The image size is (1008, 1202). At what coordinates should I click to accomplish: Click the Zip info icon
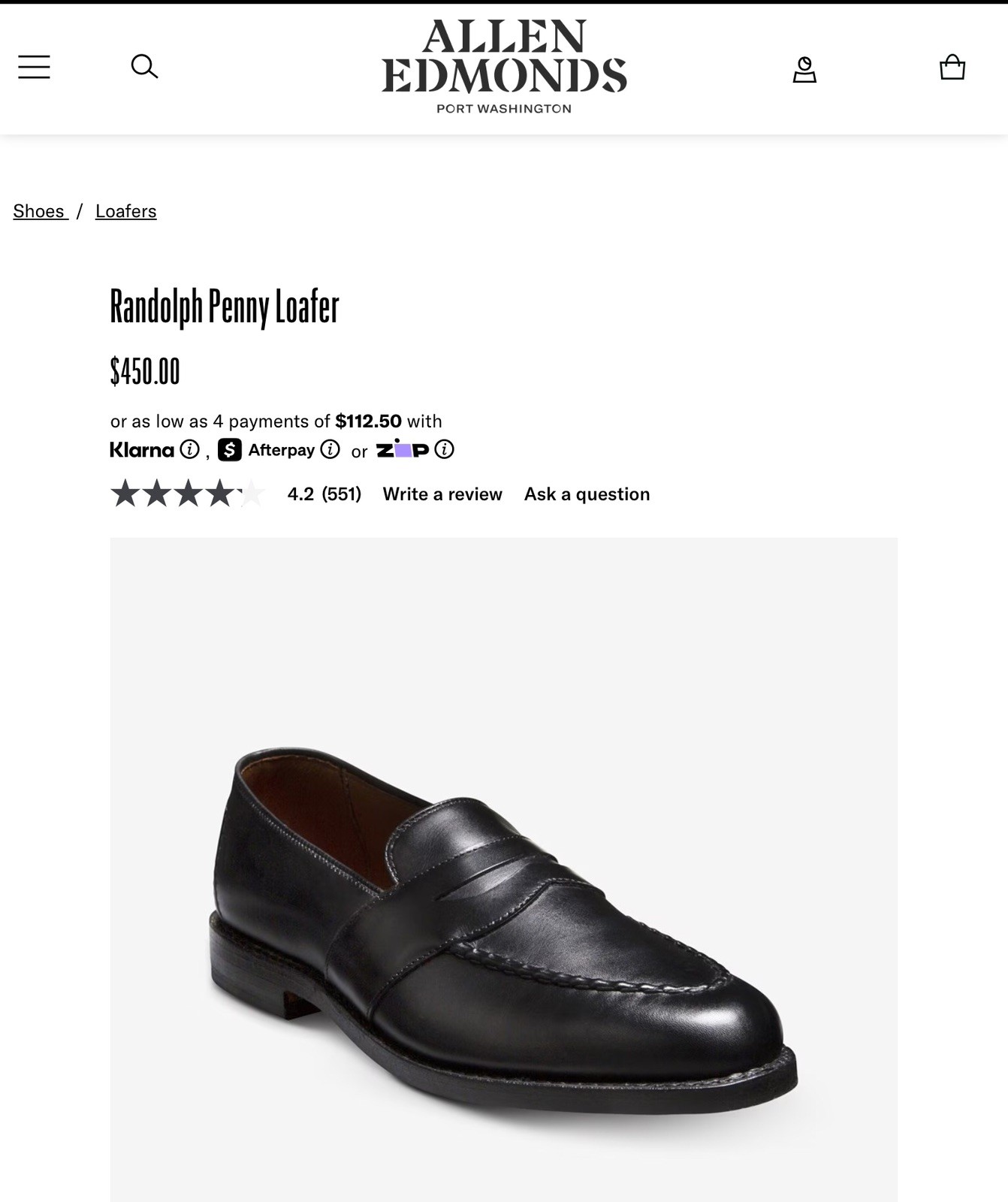click(445, 449)
